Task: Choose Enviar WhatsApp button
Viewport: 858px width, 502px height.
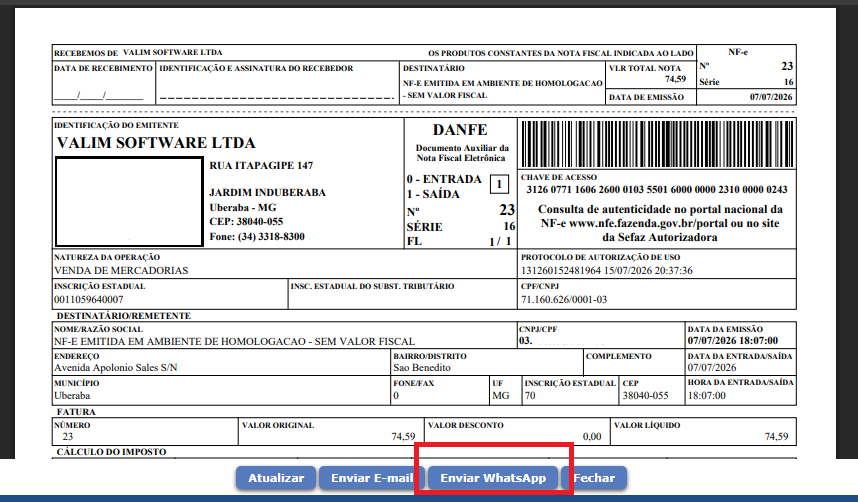Action: pos(493,478)
